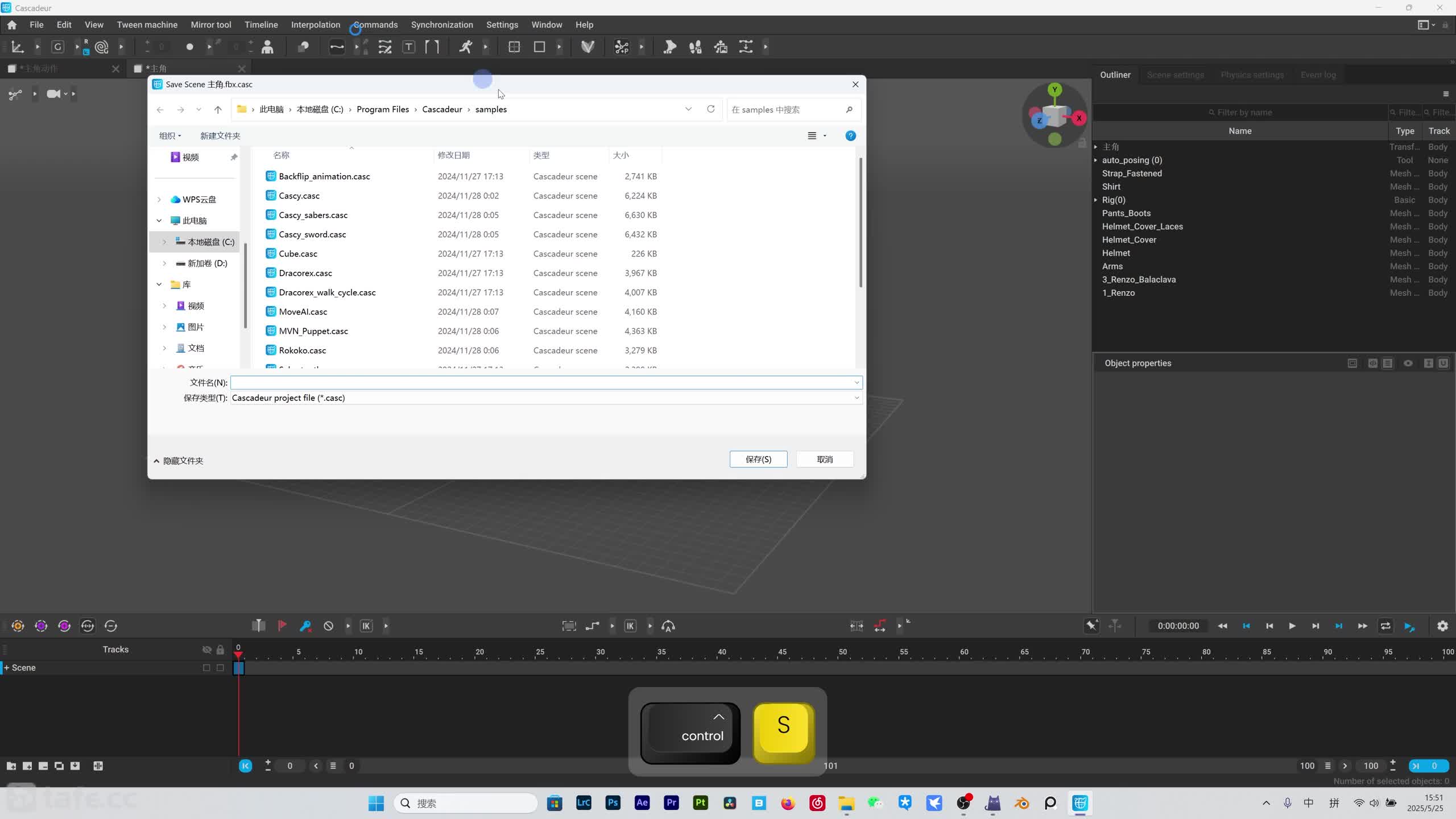Toggle Scene track visibility checkbox
This screenshot has height=819, width=1456.
tap(206, 668)
